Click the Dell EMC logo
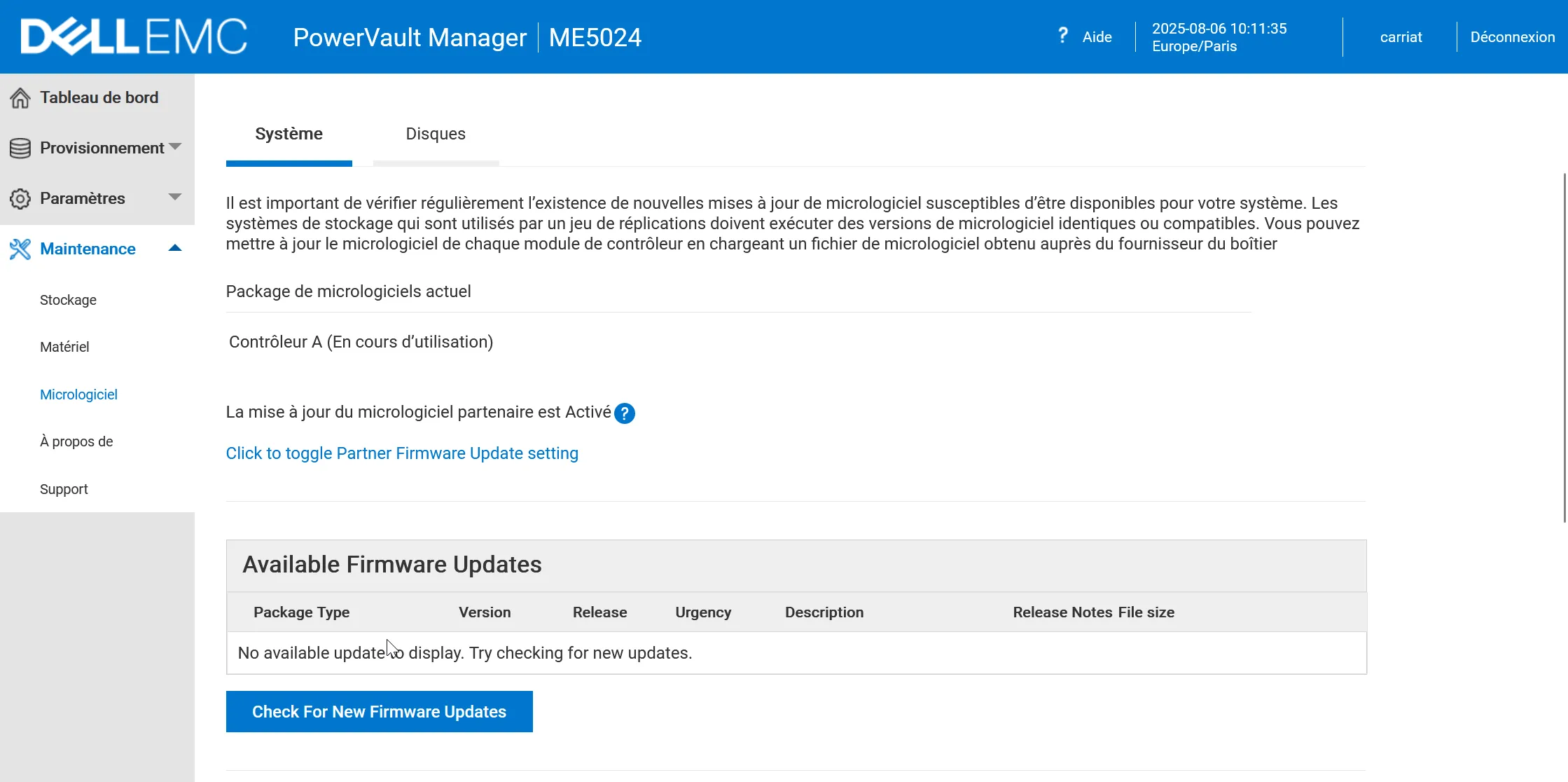The height and width of the screenshot is (782, 1568). (134, 36)
